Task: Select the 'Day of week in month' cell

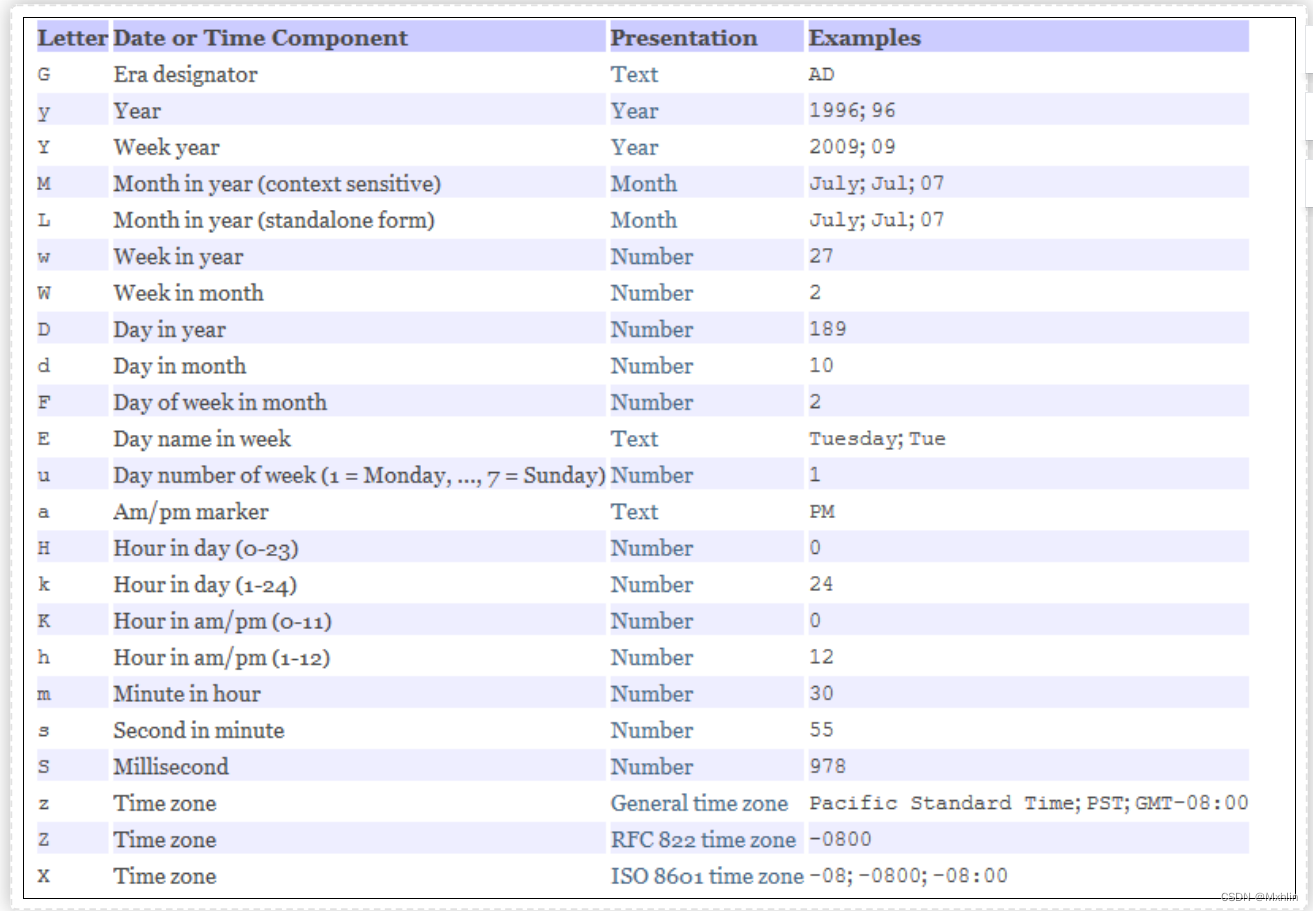Action: pos(220,402)
